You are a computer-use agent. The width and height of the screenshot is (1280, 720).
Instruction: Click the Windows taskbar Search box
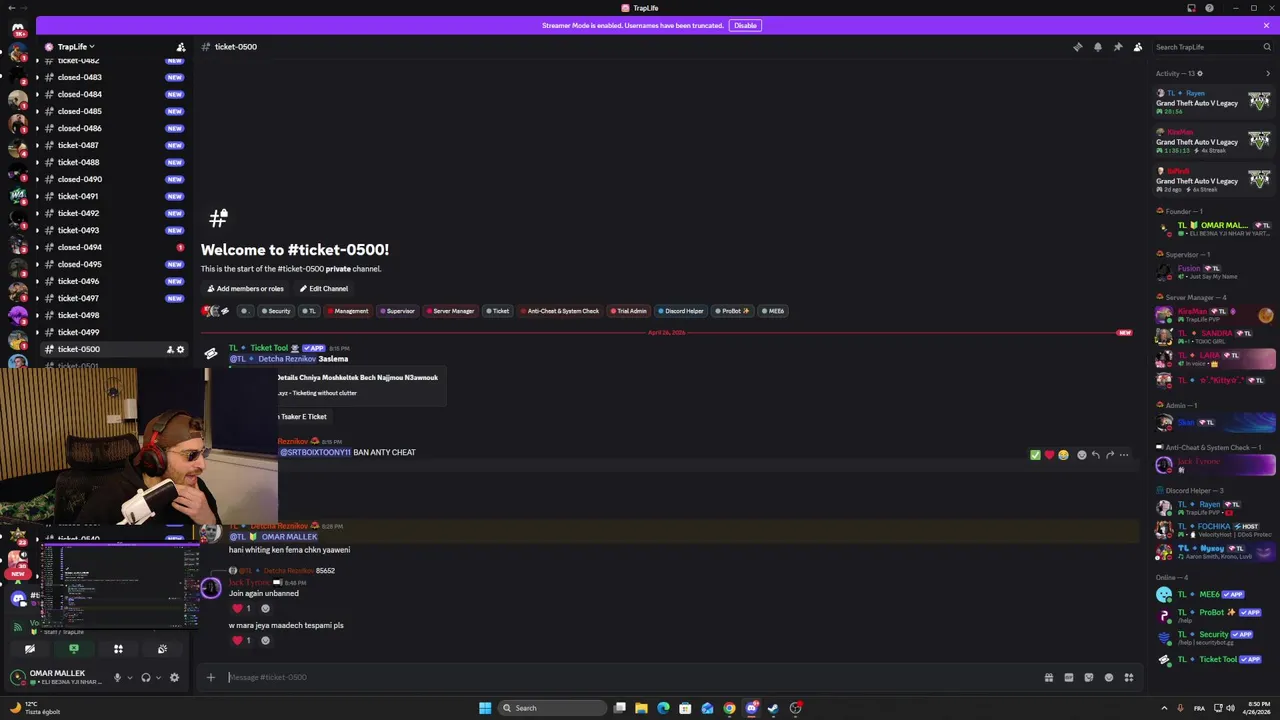click(x=553, y=708)
